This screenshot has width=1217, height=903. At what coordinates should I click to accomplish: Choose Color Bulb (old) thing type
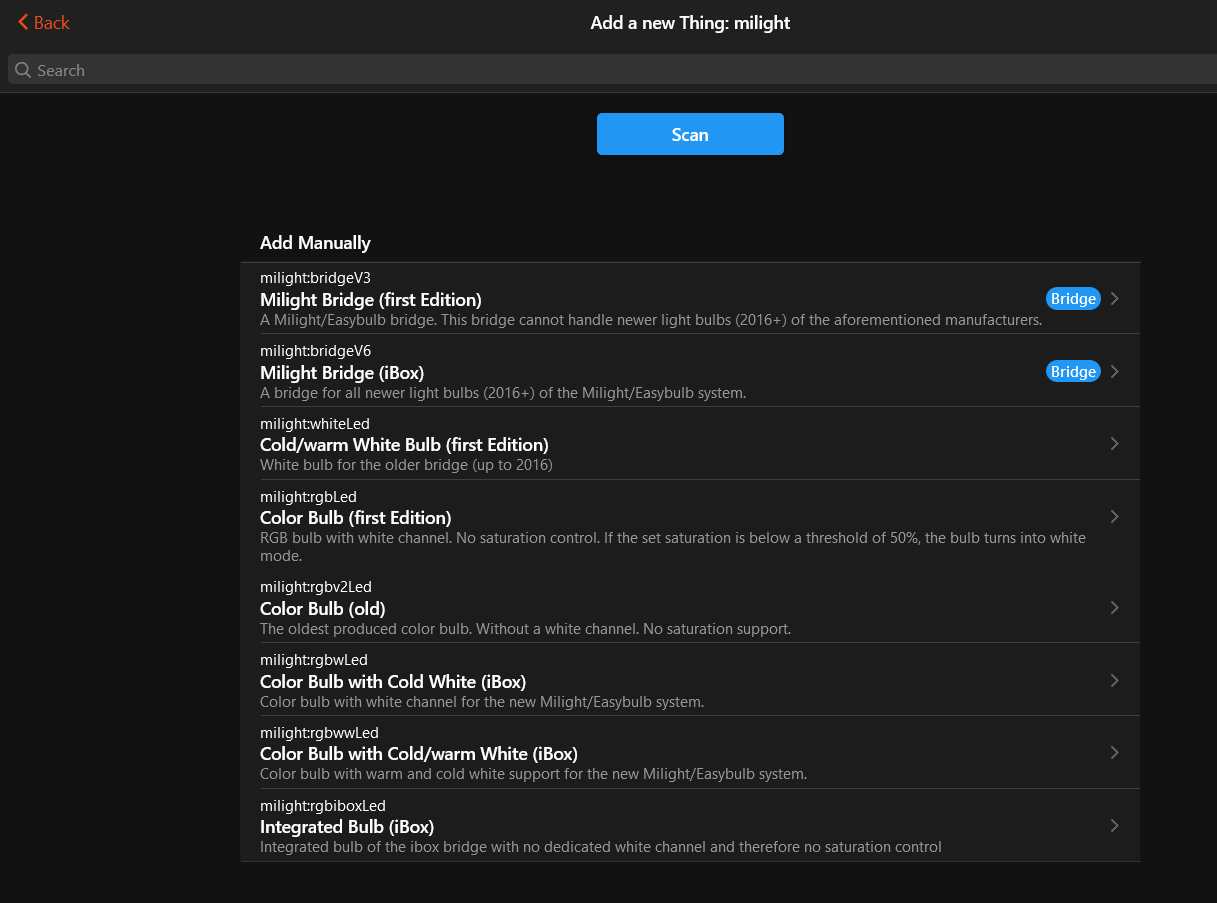point(322,609)
